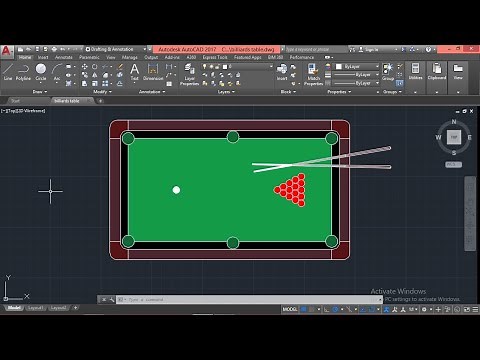Open the Help icon in title bar
Screen dimensions: 480x360
click(428, 49)
